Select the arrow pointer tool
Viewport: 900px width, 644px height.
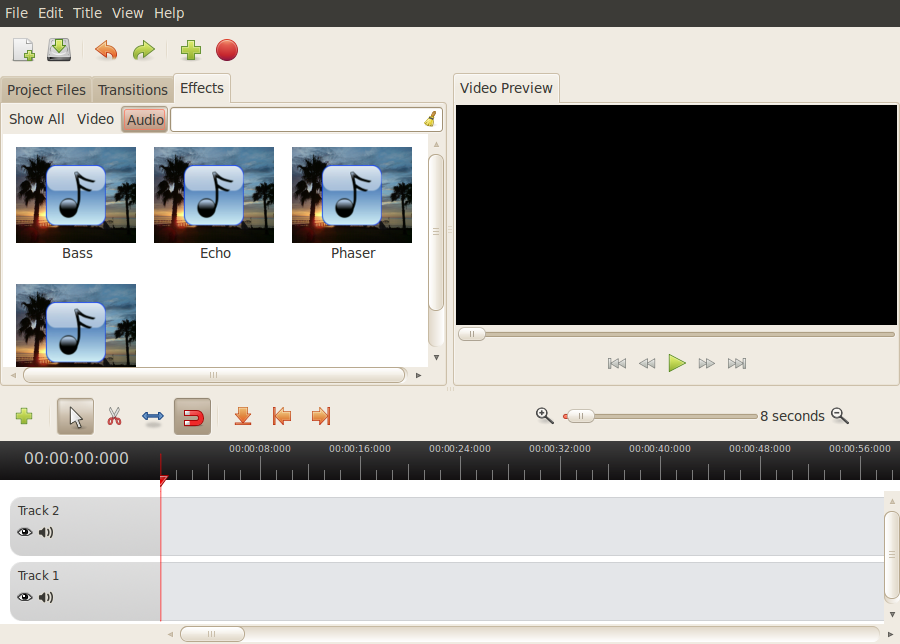tap(76, 416)
